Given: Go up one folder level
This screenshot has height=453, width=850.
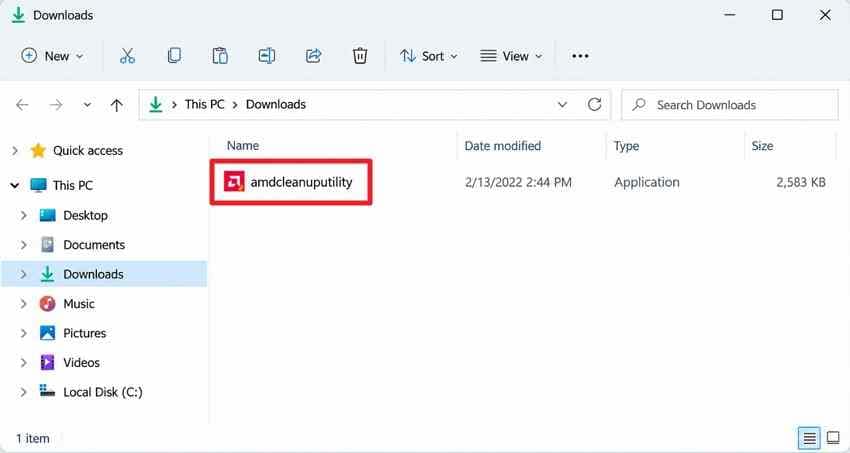Looking at the screenshot, I should click(x=117, y=105).
